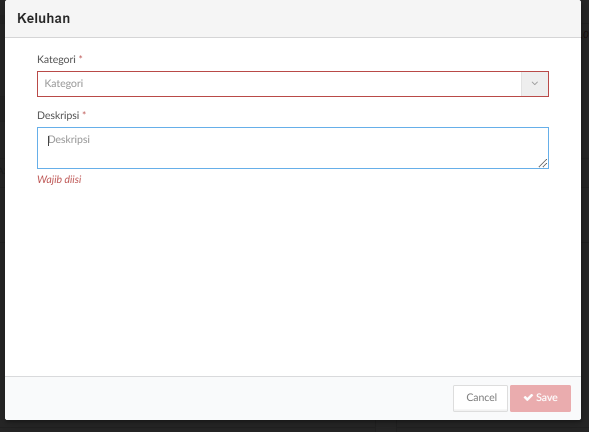Click the checkmark icon on Save
589x432 pixels.
pos(528,397)
